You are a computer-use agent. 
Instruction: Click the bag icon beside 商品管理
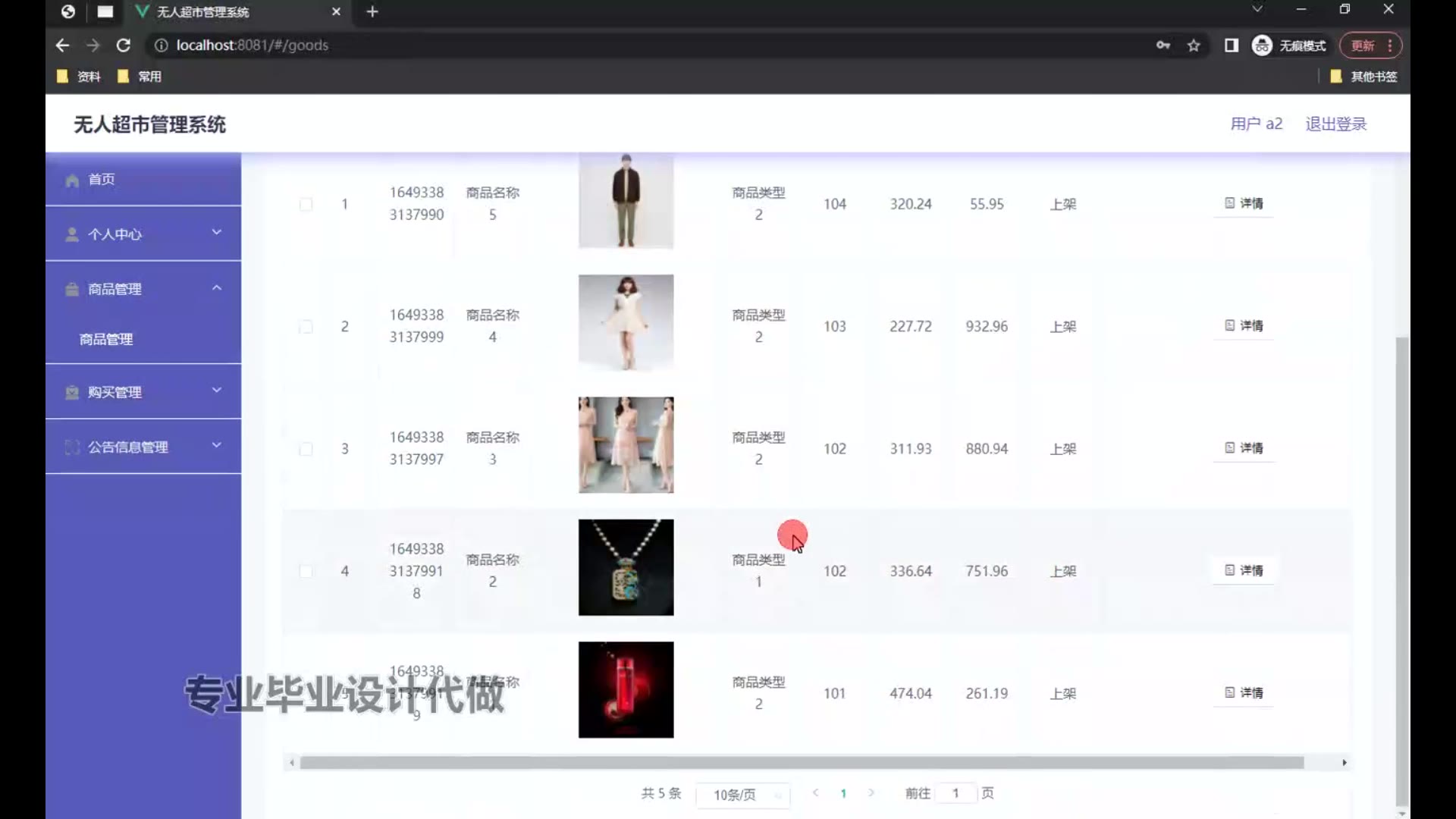[72, 290]
